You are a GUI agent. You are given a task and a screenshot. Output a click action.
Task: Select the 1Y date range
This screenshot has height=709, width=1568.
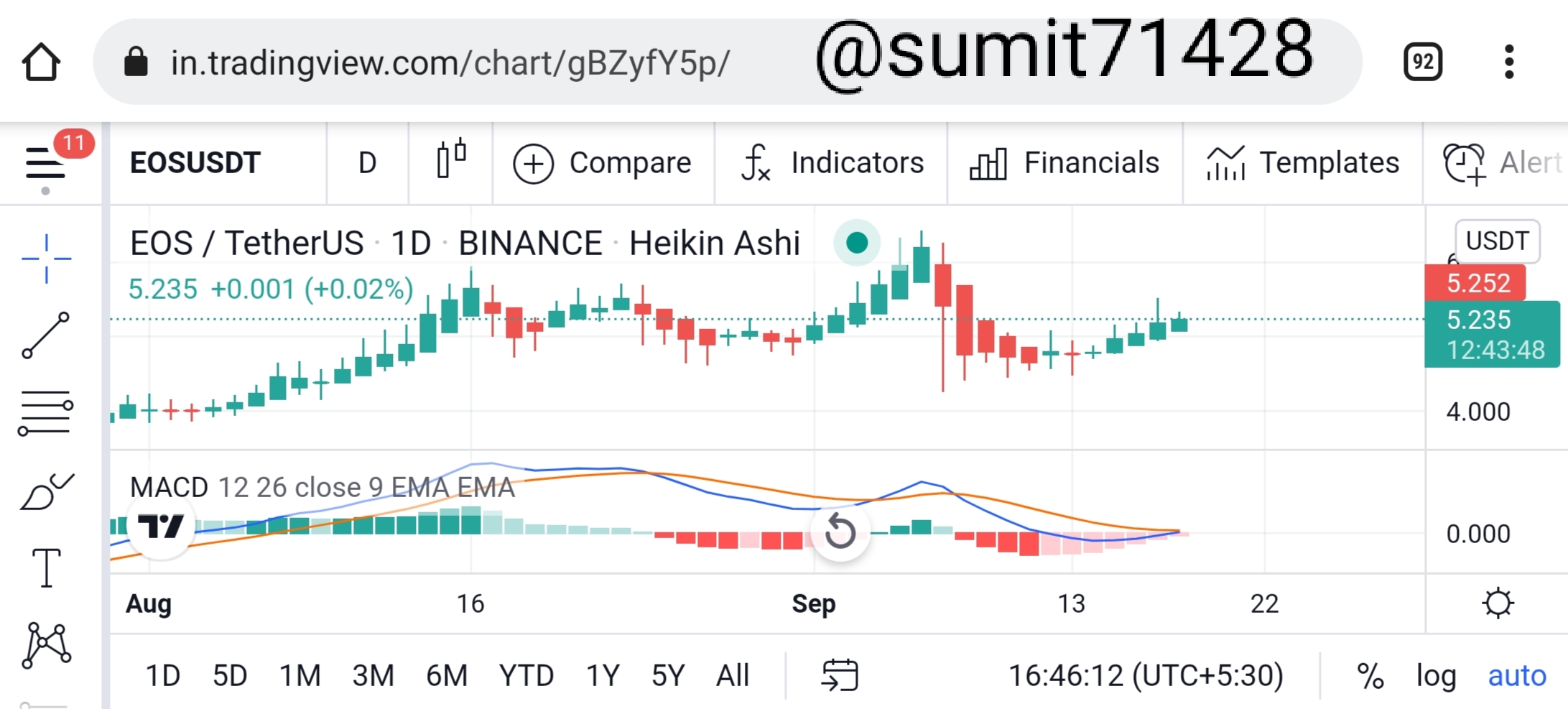(x=603, y=676)
